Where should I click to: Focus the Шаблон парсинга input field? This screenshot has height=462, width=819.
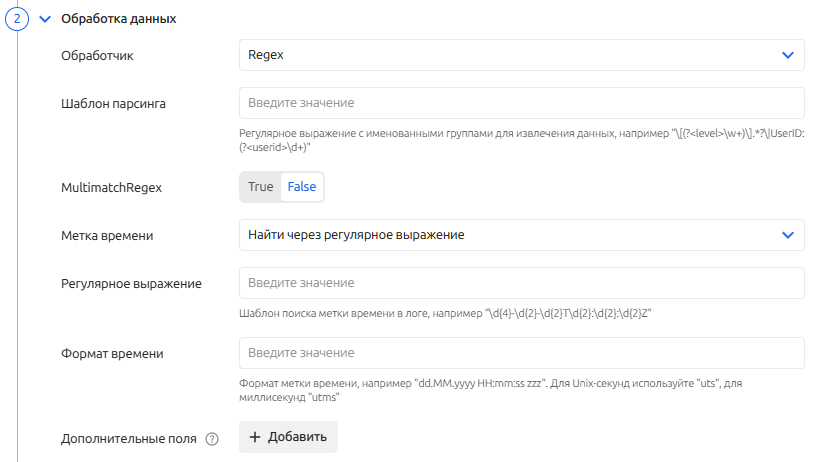coord(521,103)
